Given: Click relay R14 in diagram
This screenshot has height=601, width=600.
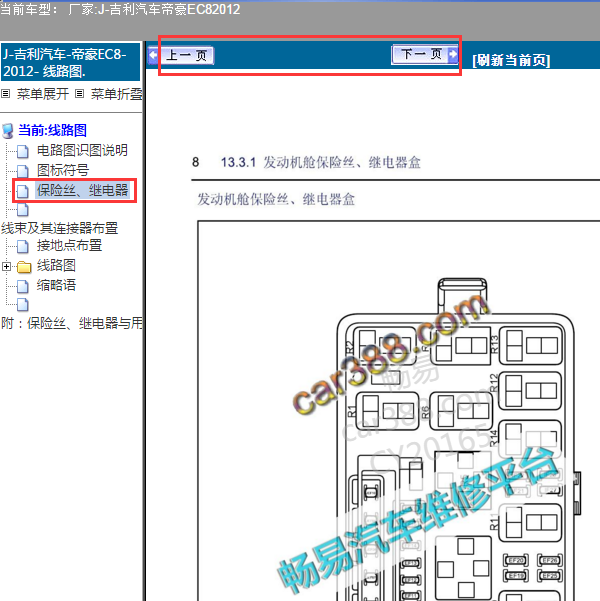Looking at the screenshot, I should pyautogui.click(x=531, y=437).
